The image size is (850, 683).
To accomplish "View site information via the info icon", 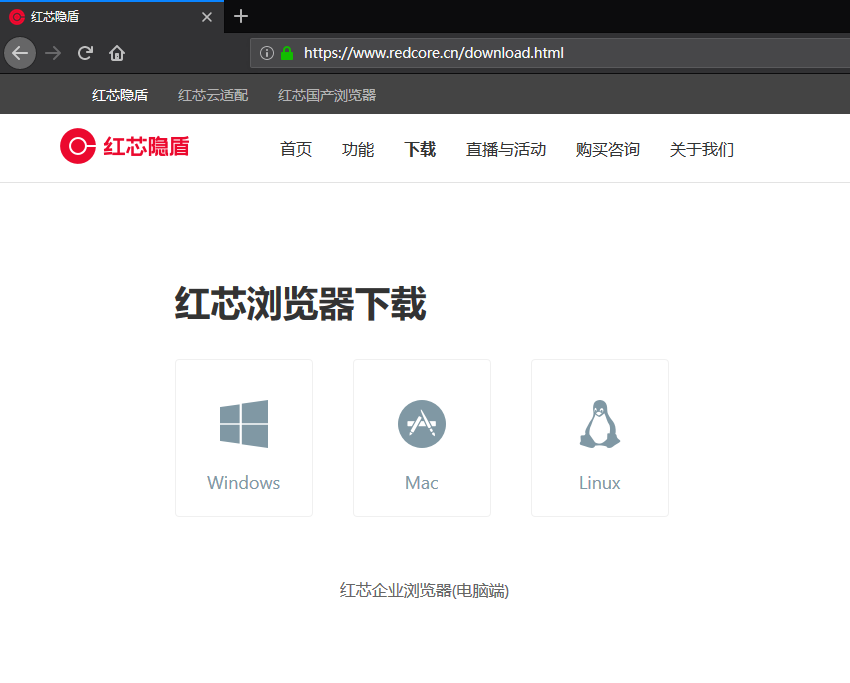I will click(267, 53).
